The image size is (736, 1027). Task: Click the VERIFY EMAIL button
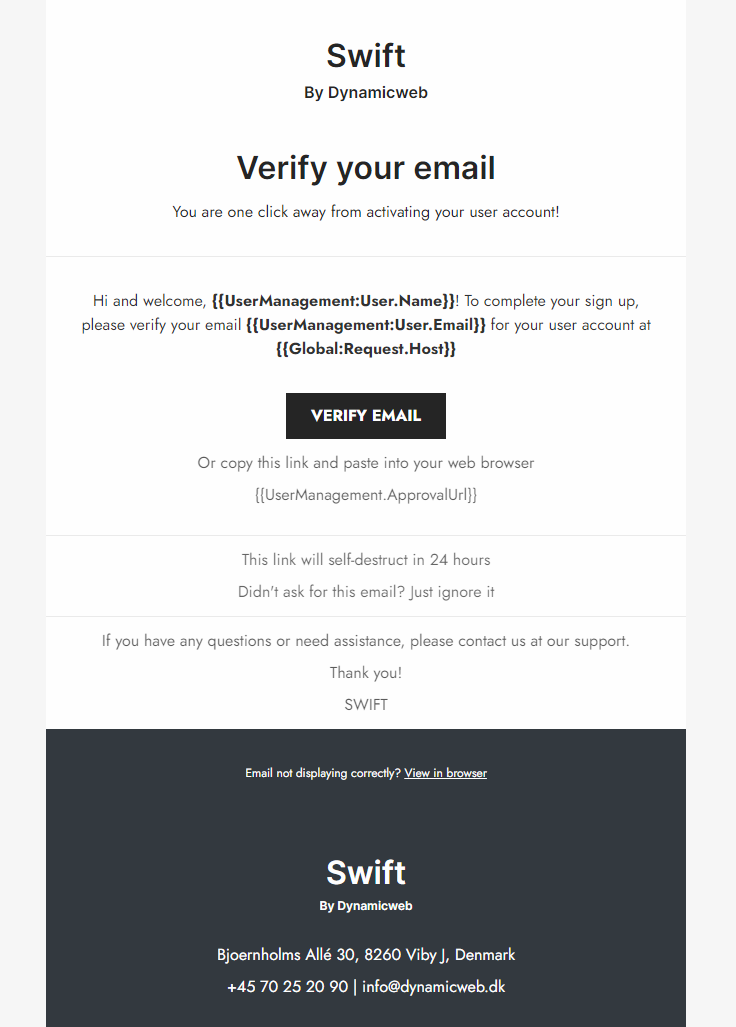coord(366,416)
